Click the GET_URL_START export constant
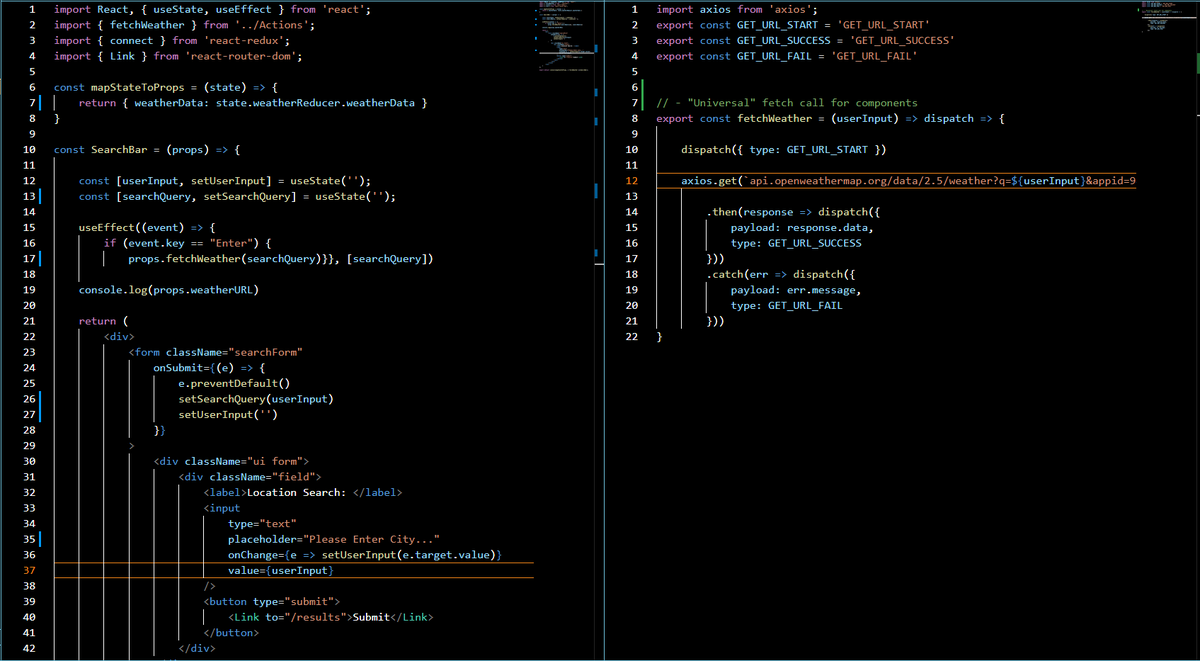Viewport: 1200px width, 661px height. click(775, 24)
